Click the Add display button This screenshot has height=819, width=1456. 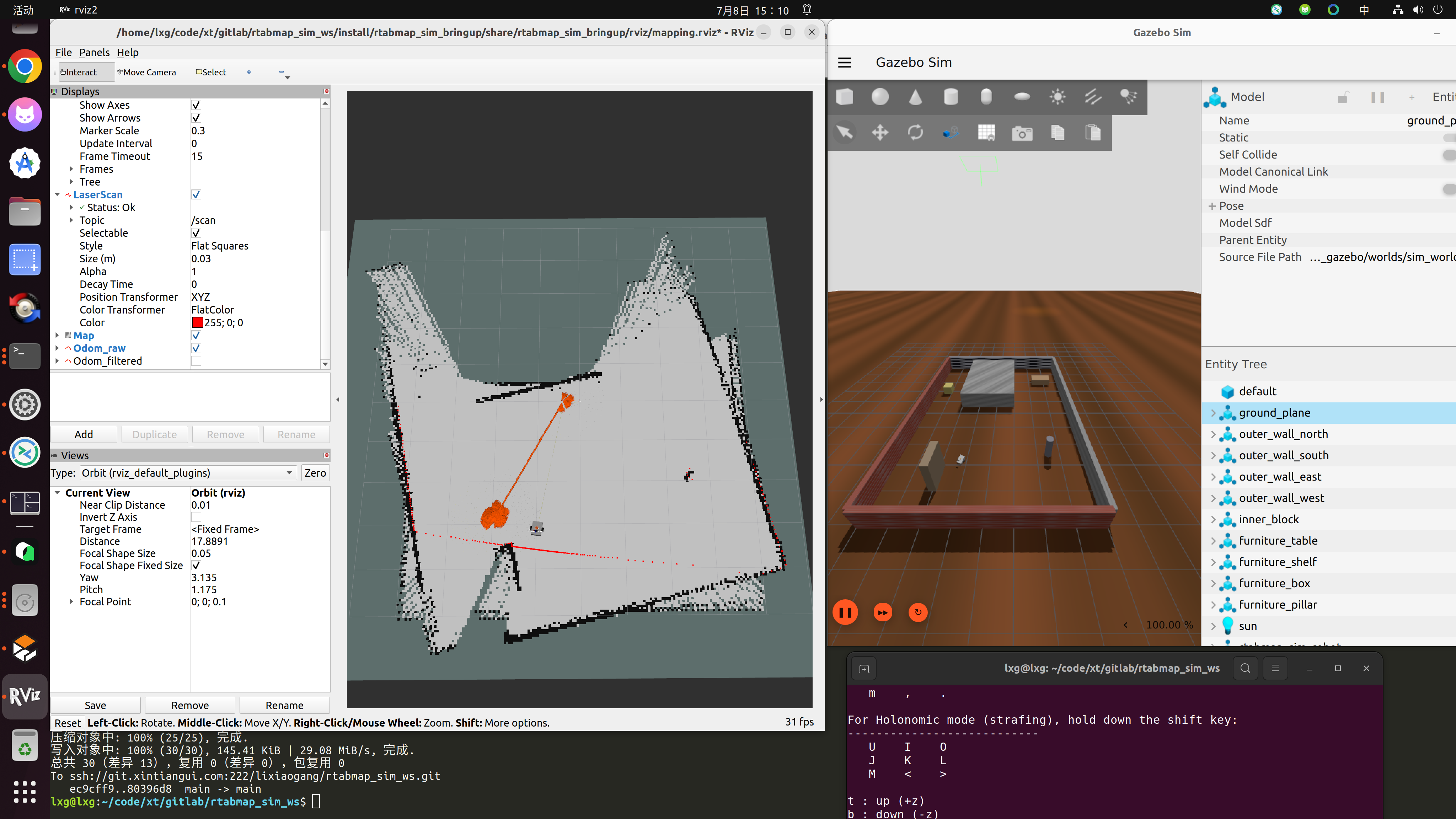click(84, 435)
